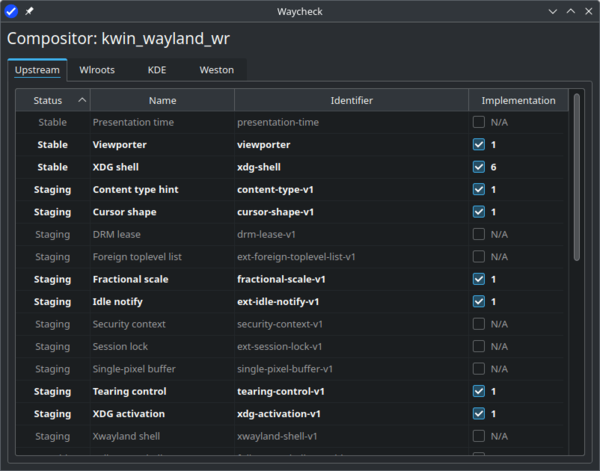Click the Waycheck app icon in title bar
The width and height of the screenshot is (600, 471).
coord(12,11)
